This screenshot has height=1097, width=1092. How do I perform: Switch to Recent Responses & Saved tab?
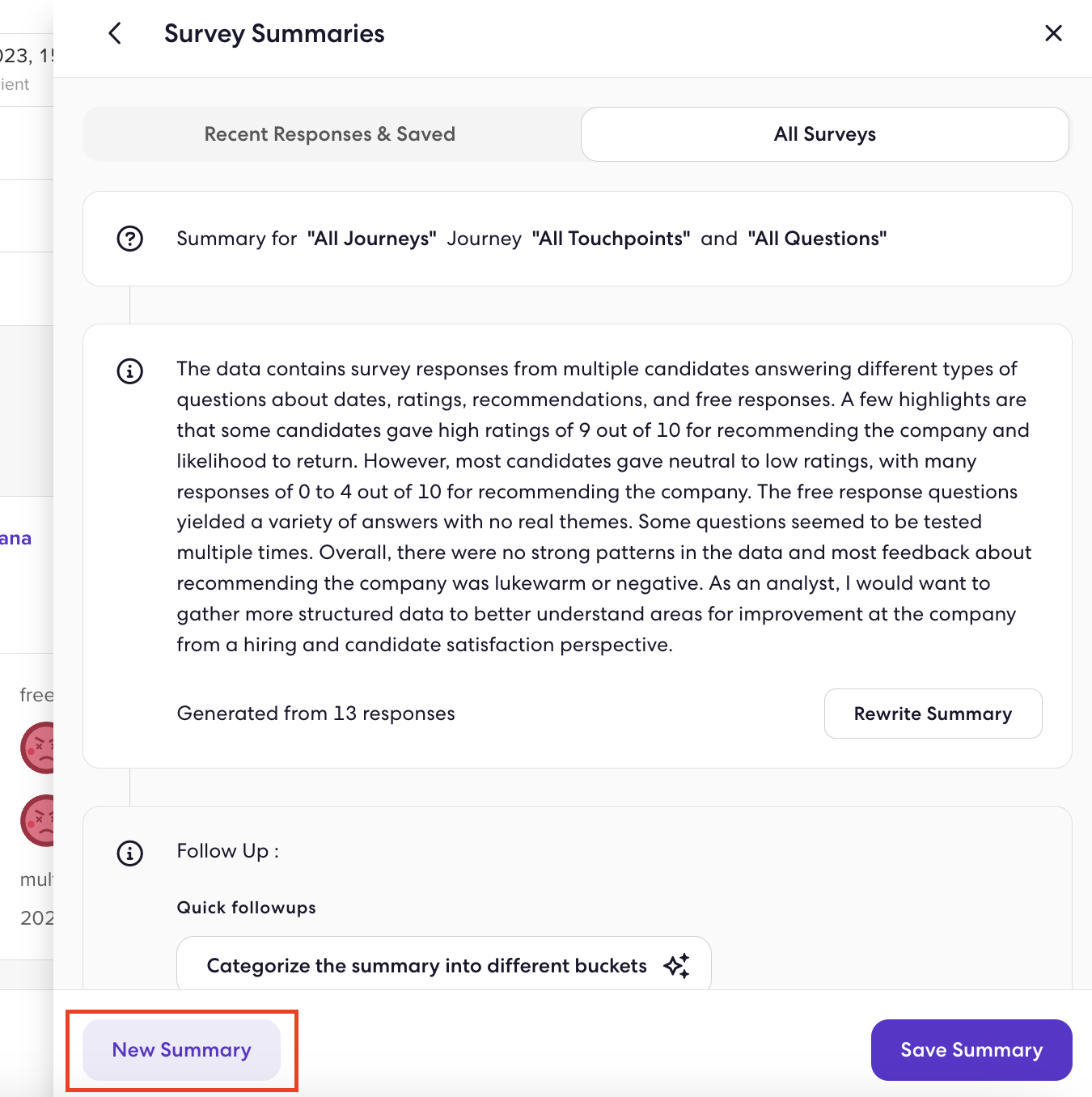pos(330,134)
